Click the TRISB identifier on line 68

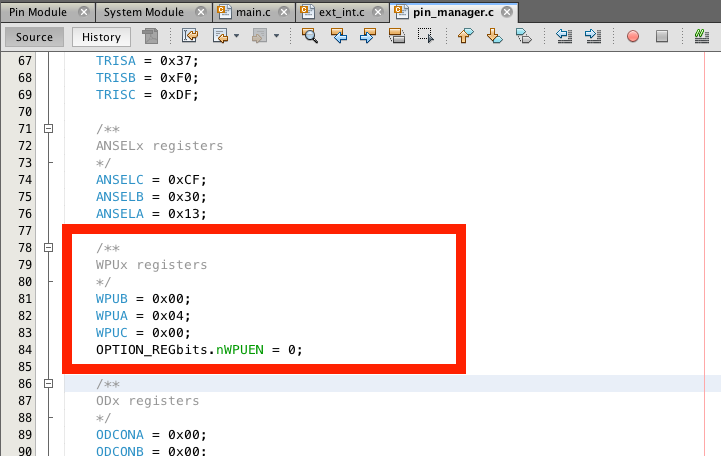point(116,78)
